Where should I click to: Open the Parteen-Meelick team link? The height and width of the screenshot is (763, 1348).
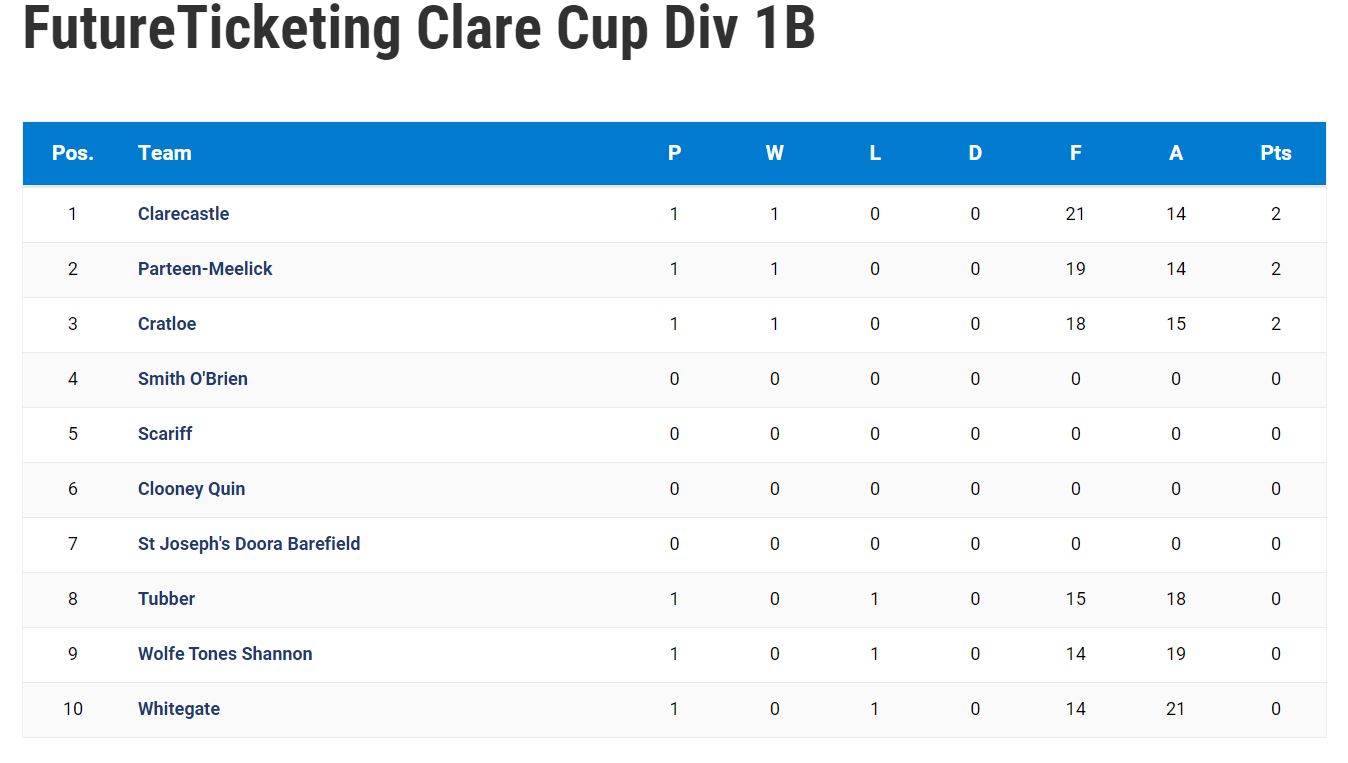pyautogui.click(x=205, y=269)
